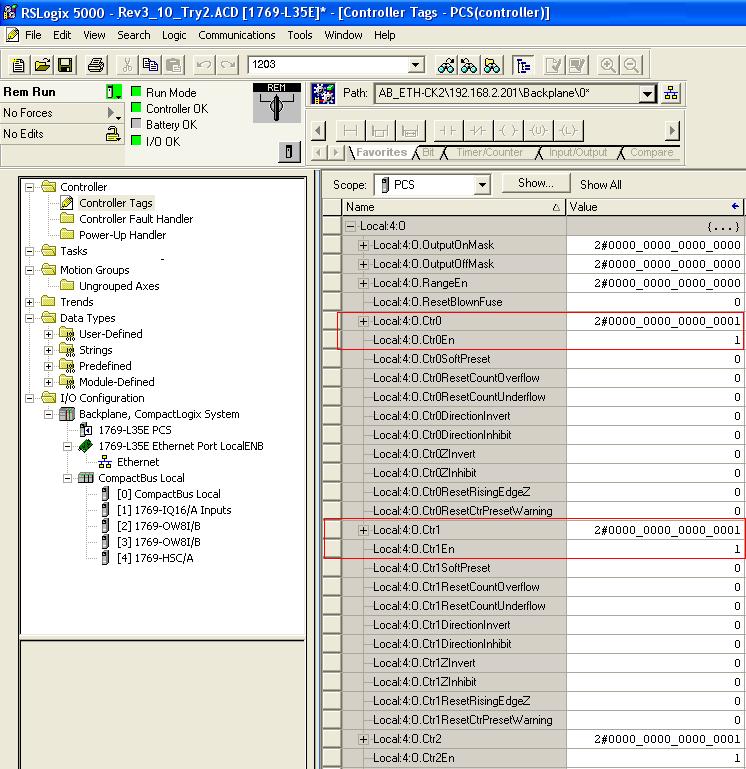The width and height of the screenshot is (746, 769).
Task: Click the New file toolbar icon
Action: click(x=18, y=65)
